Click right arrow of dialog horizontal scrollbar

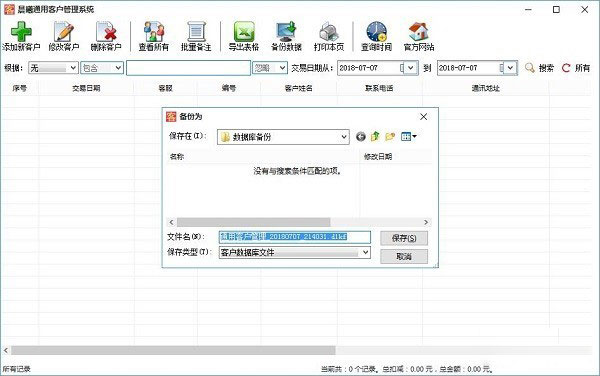point(426,222)
